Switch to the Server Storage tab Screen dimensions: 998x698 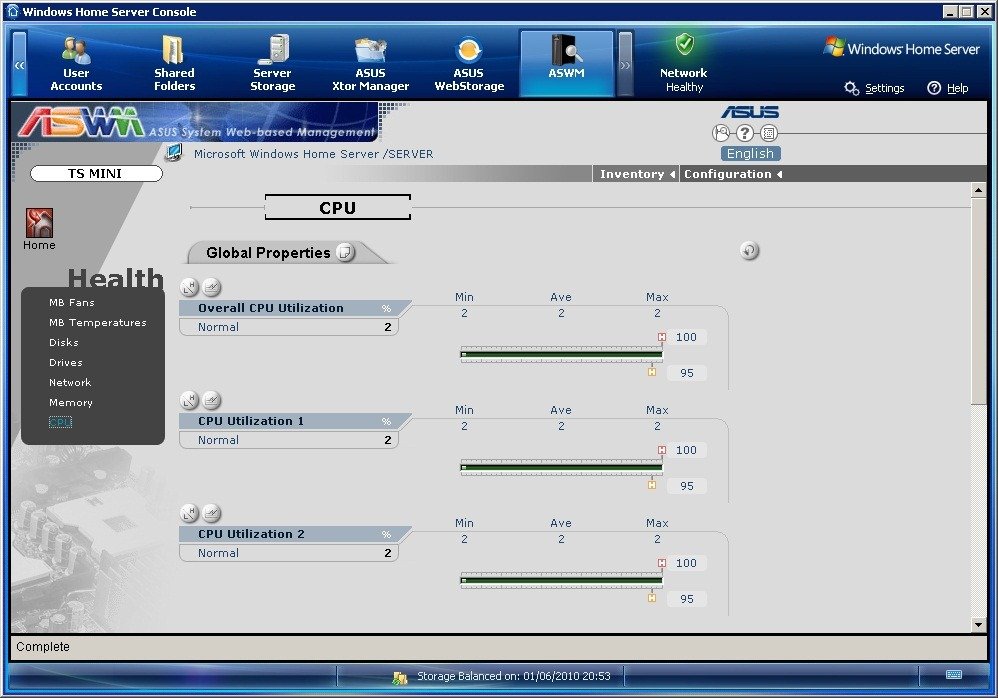pos(272,64)
